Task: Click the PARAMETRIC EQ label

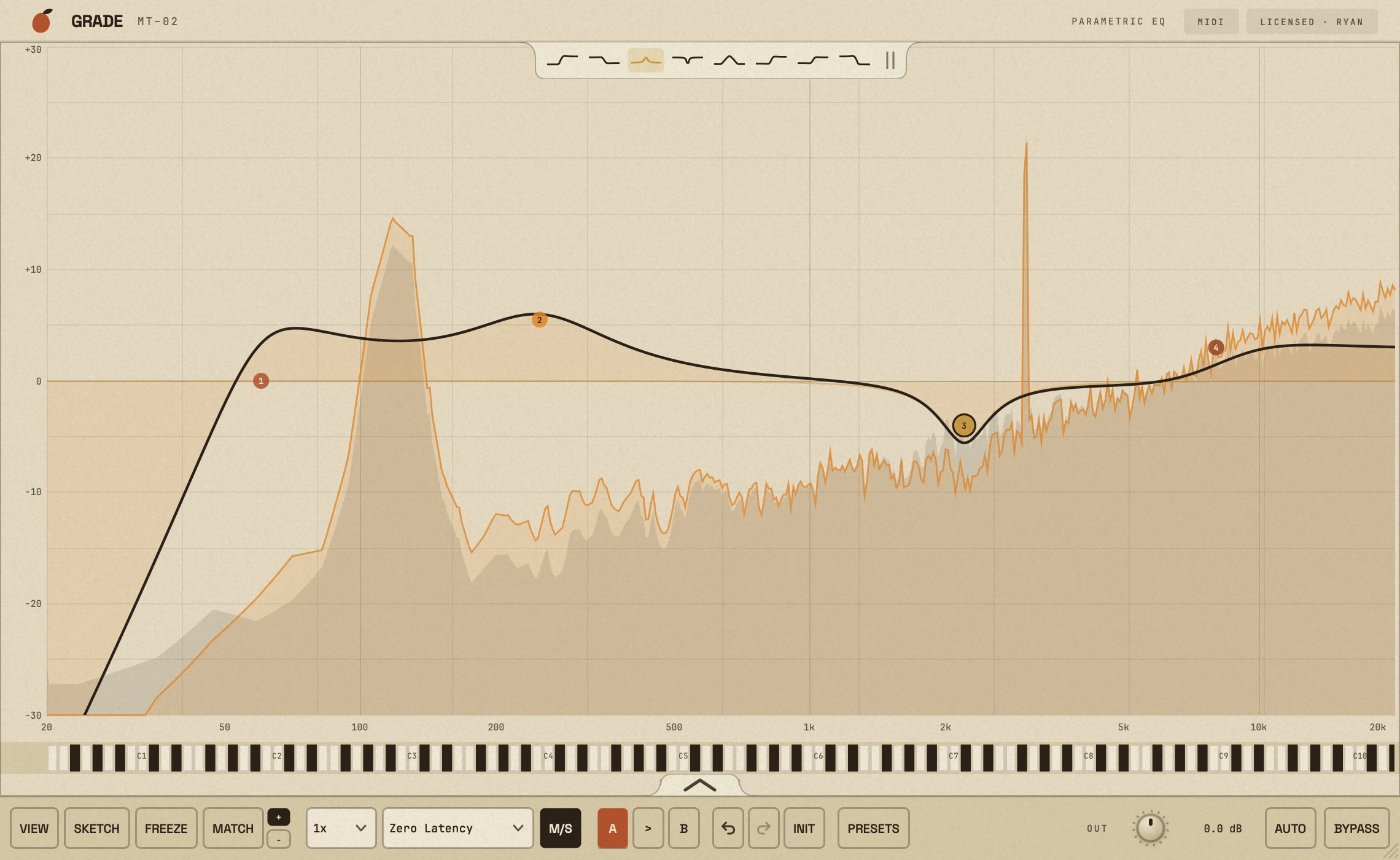Action: pyautogui.click(x=1119, y=21)
